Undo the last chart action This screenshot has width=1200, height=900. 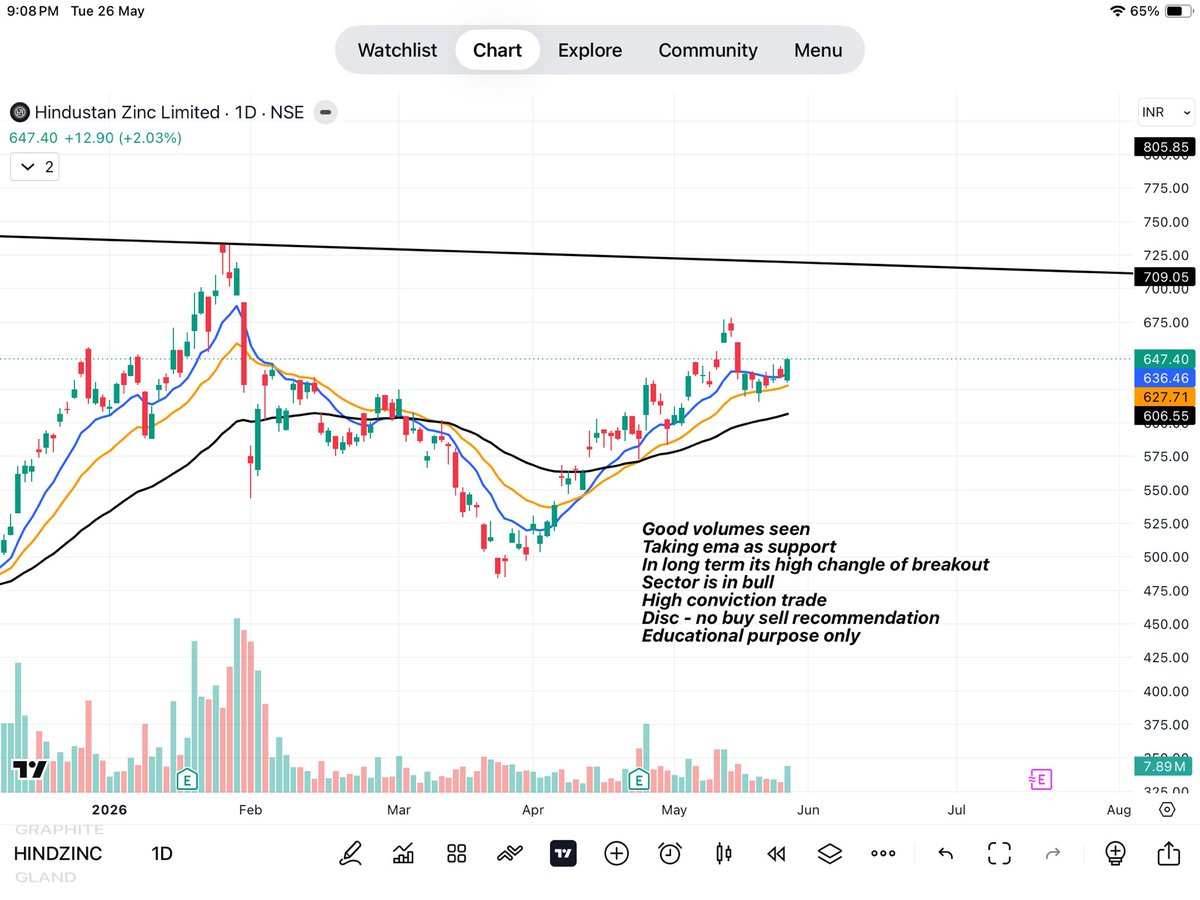point(945,853)
